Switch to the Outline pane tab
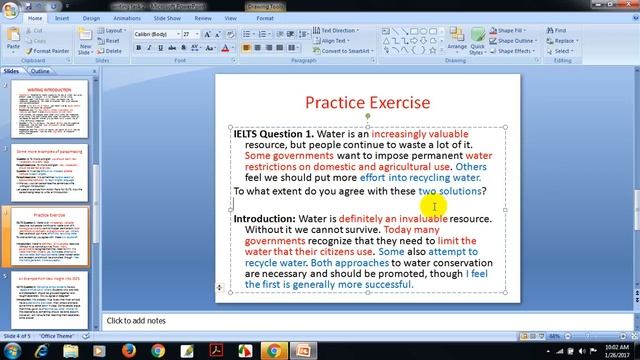Image resolution: width=640 pixels, height=360 pixels. pyautogui.click(x=40, y=71)
